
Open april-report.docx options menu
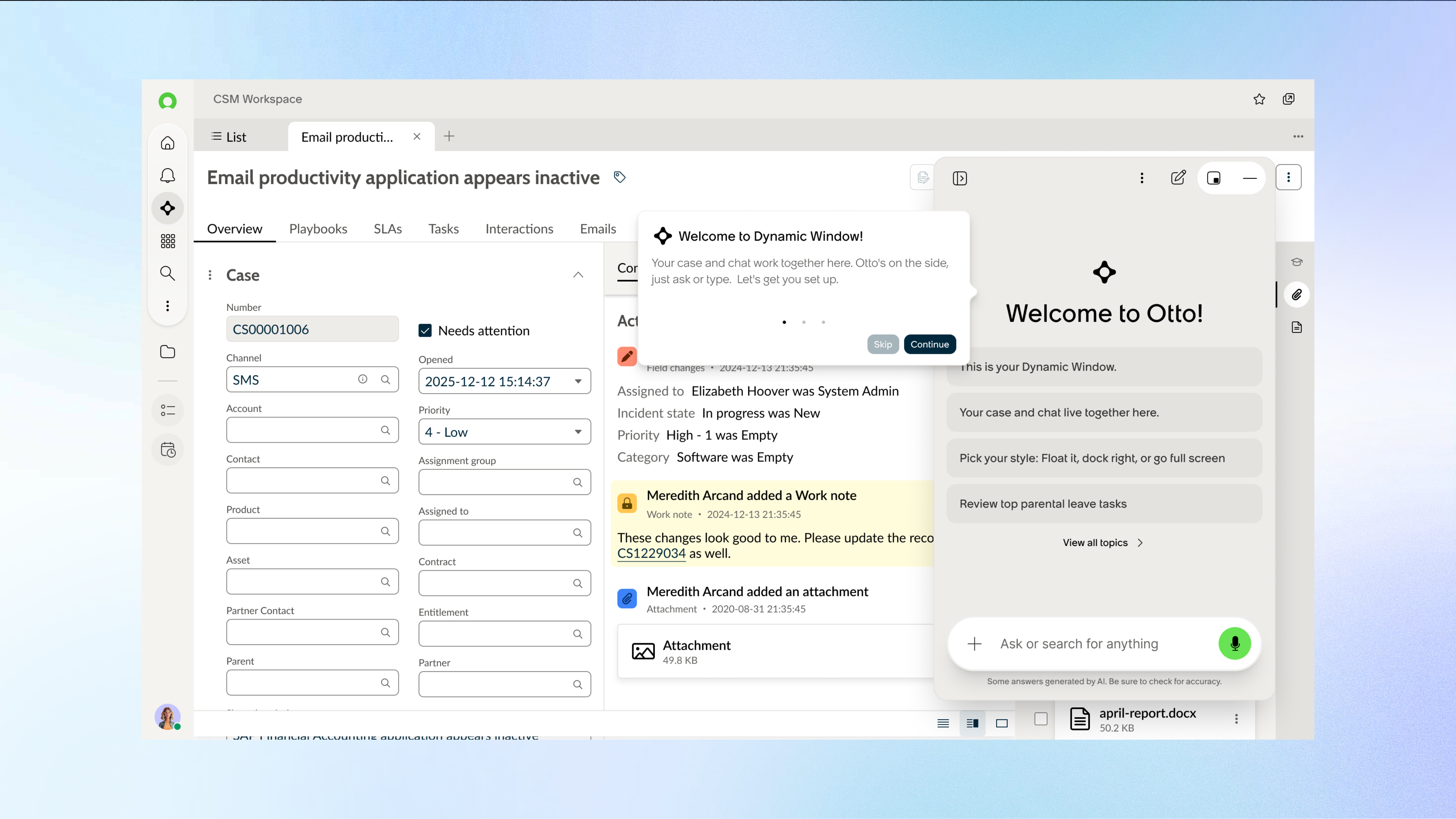[1236, 719]
